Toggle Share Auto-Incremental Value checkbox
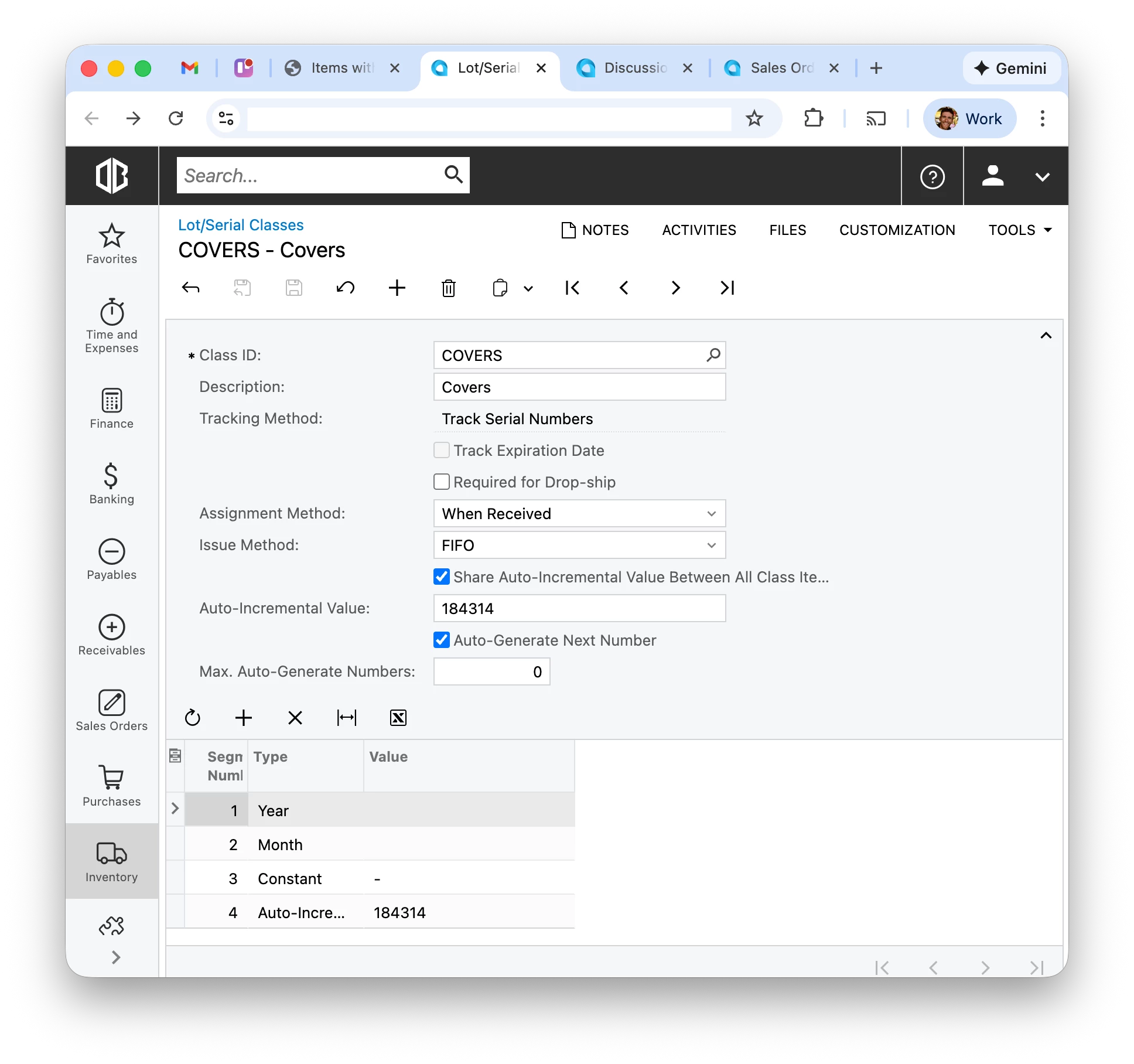Screen dimensions: 1134x1064 442,577
